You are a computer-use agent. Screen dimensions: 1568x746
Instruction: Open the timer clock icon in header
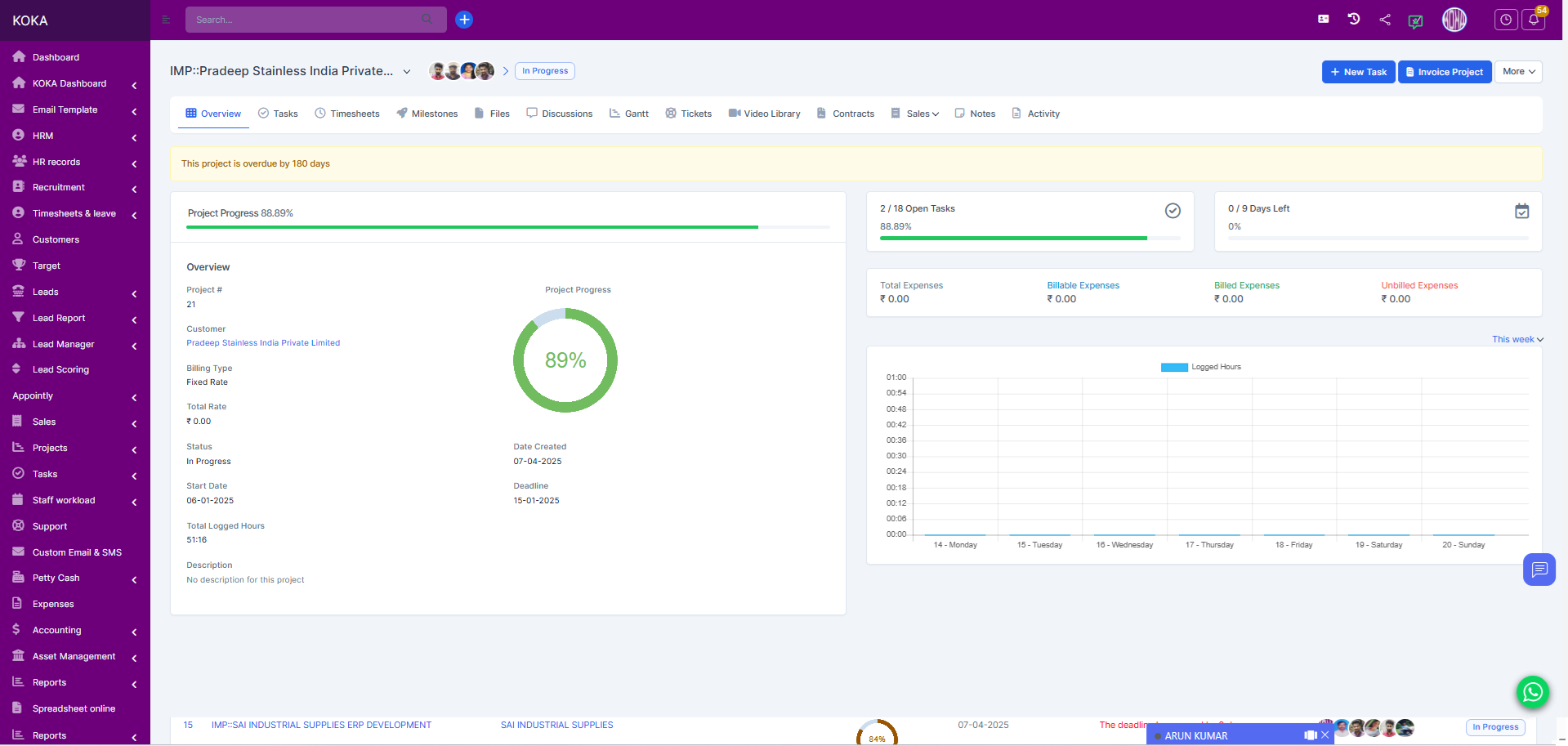pyautogui.click(x=1505, y=20)
